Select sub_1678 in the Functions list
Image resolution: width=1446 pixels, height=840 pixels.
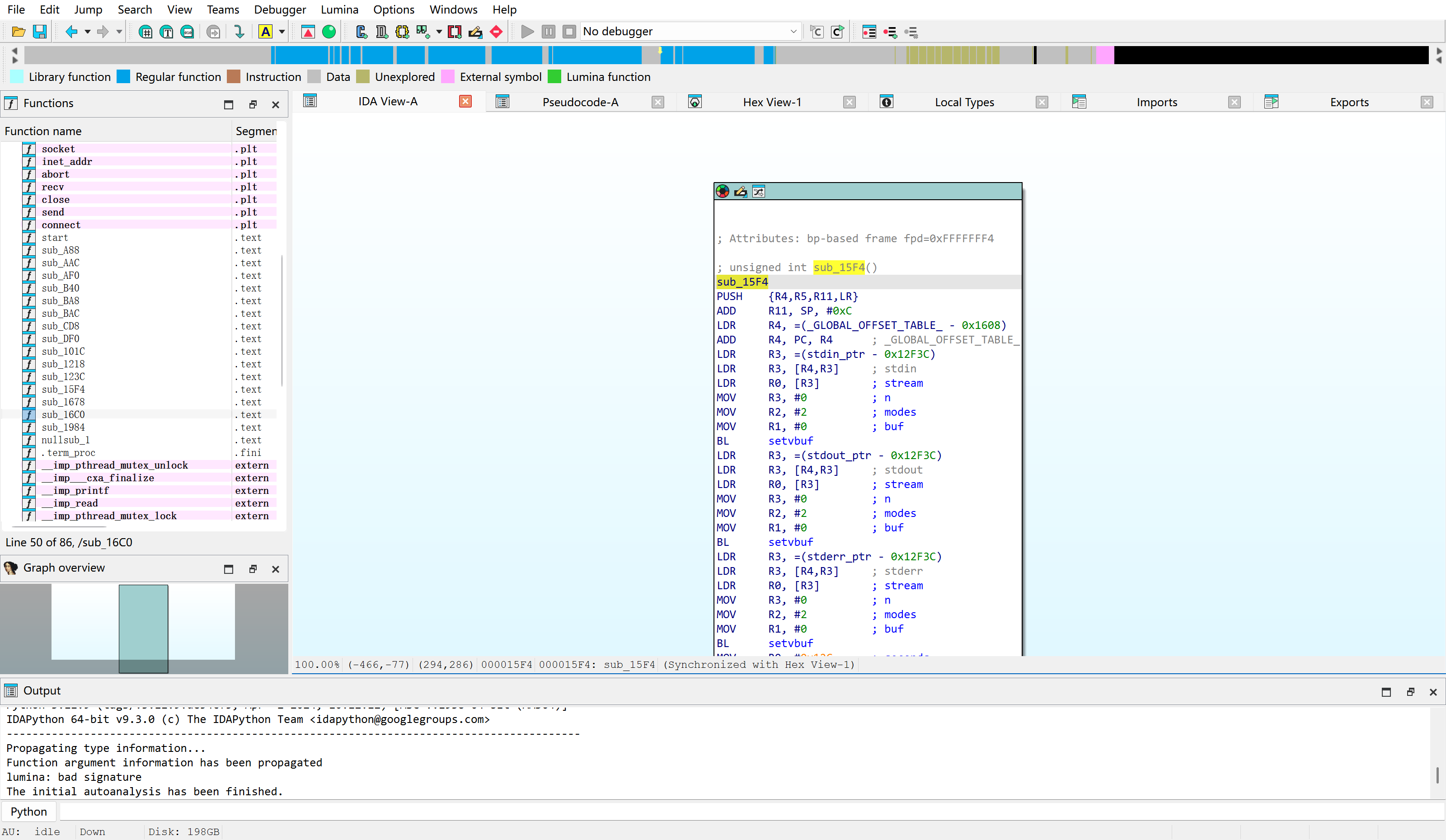pyautogui.click(x=139, y=402)
